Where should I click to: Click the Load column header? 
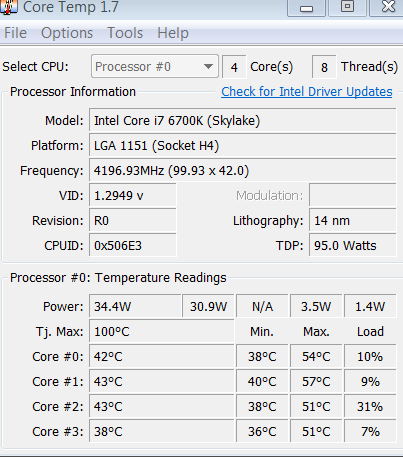pos(370,331)
